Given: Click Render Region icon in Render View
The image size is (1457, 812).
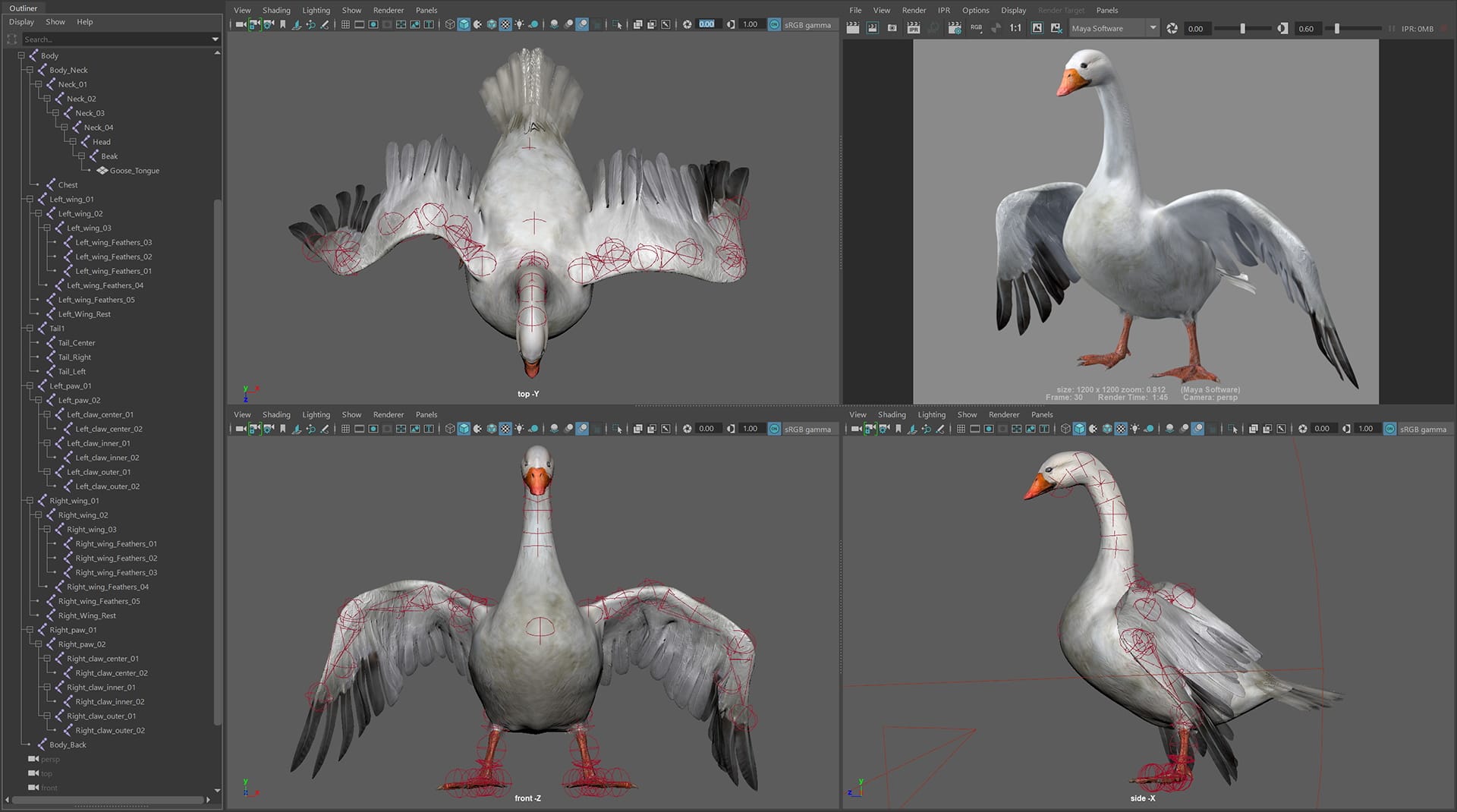Looking at the screenshot, I should coord(873,28).
